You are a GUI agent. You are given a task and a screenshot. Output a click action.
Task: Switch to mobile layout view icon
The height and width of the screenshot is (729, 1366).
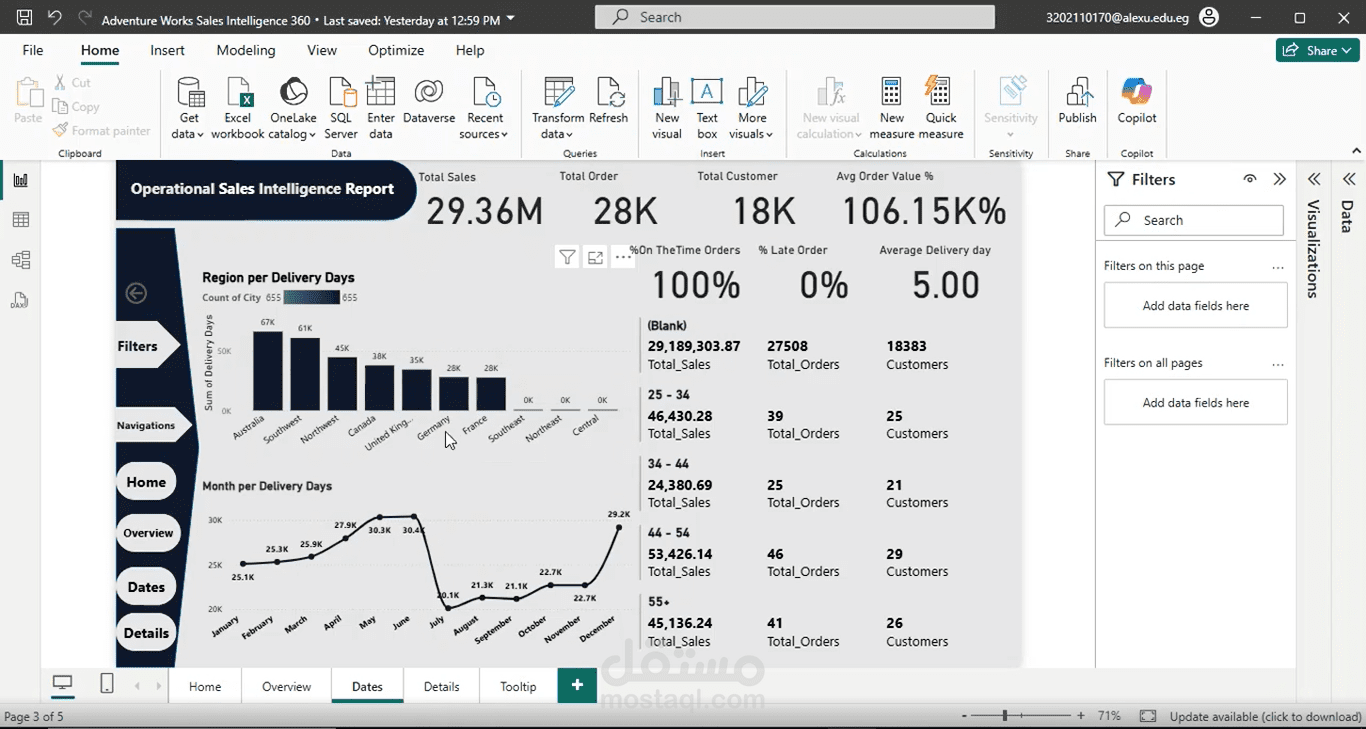(107, 684)
